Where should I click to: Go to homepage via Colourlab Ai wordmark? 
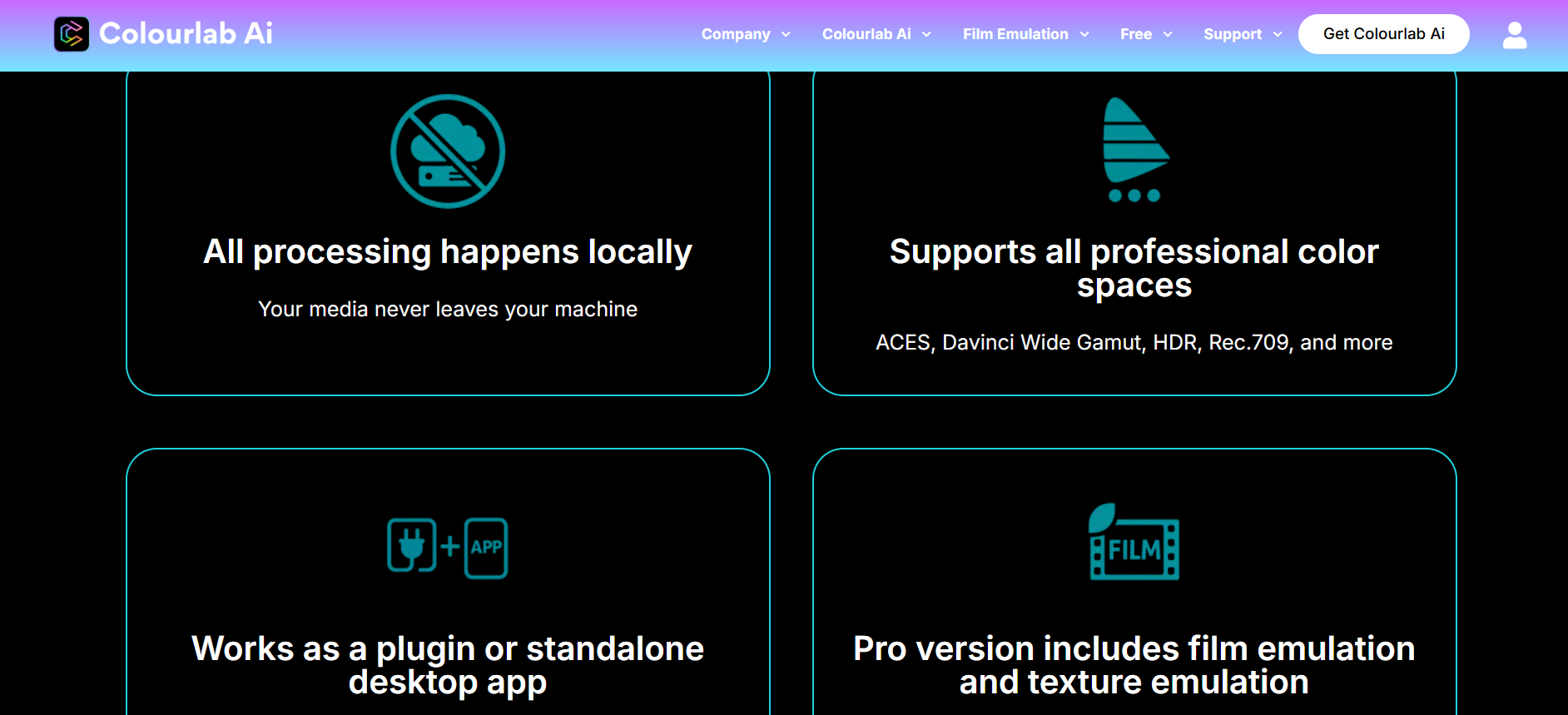coord(186,33)
